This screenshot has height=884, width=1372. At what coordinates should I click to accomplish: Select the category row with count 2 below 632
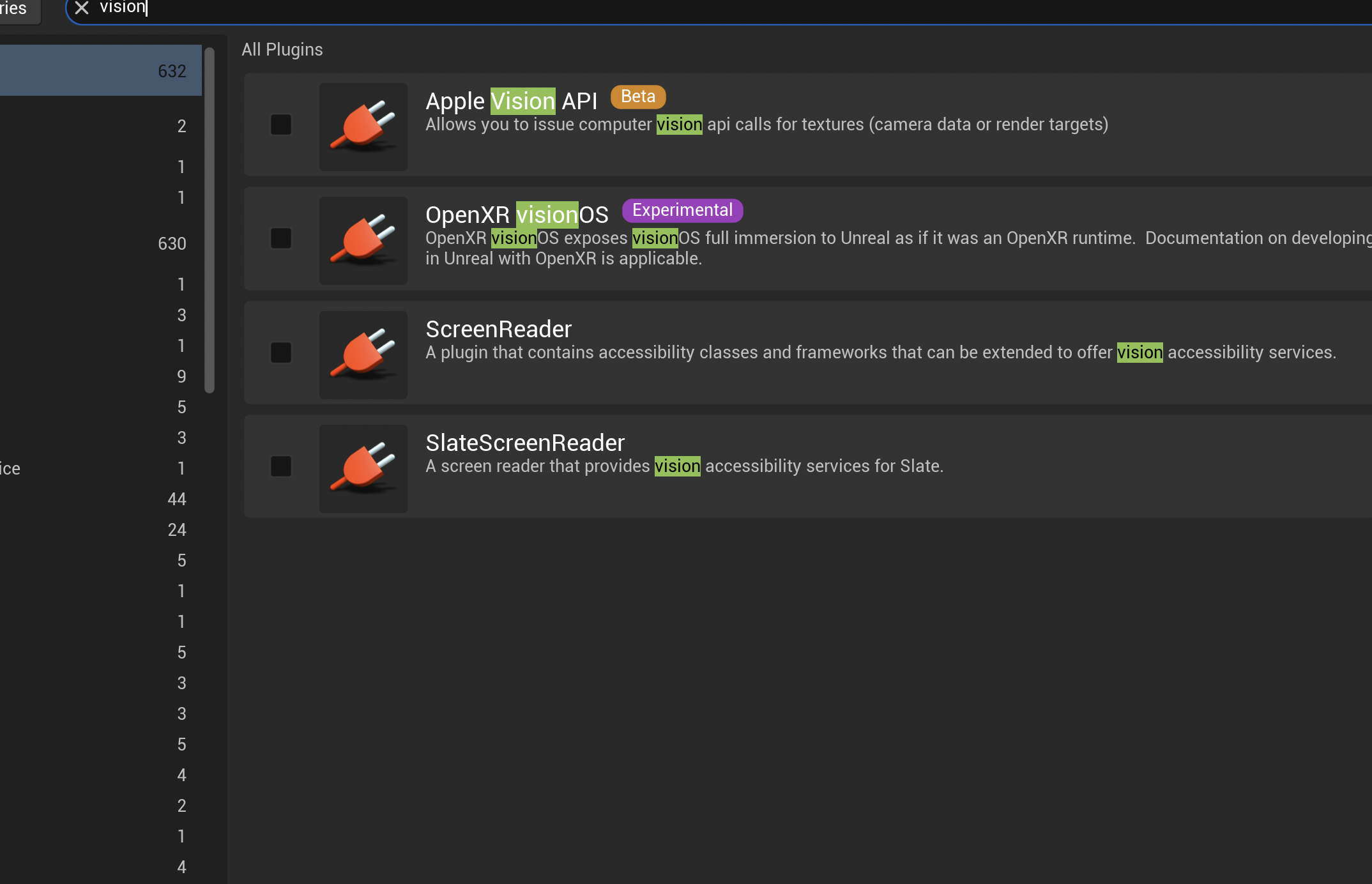(101, 126)
